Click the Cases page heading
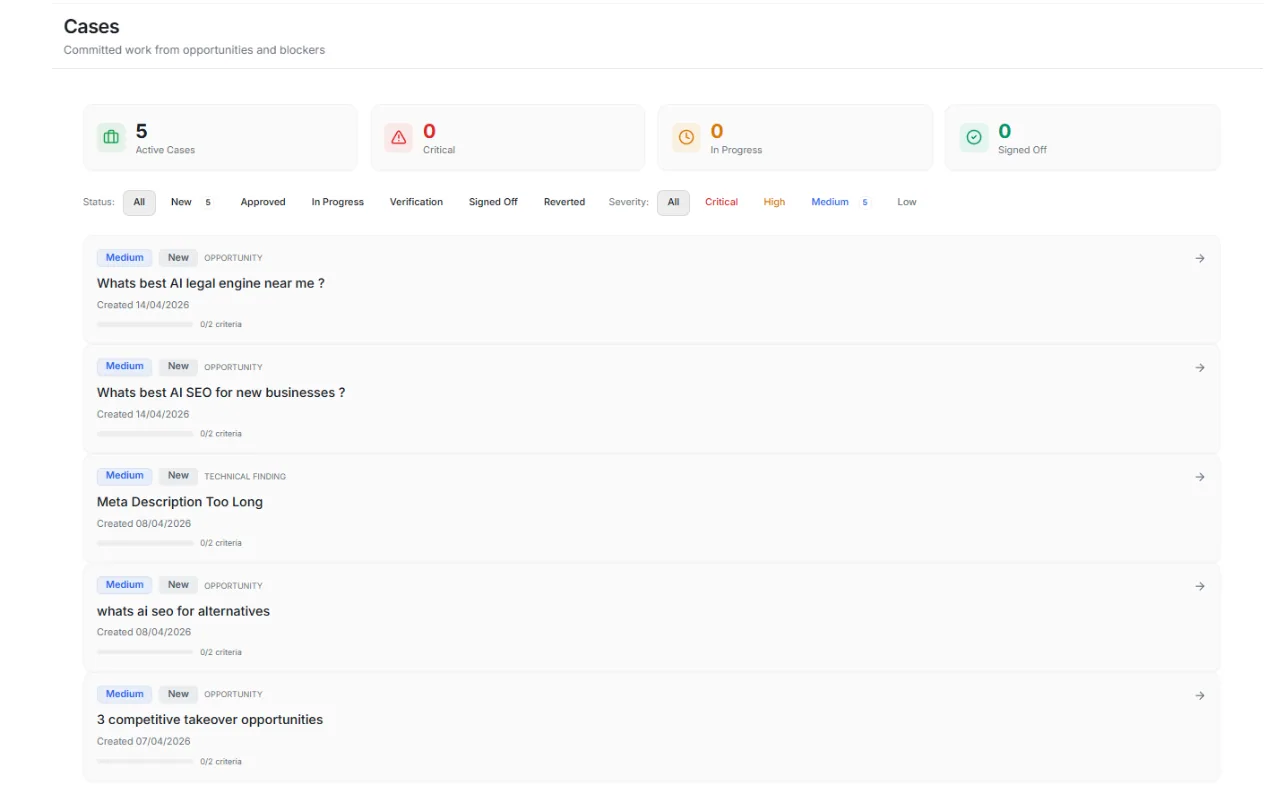1280x800 pixels. pyautogui.click(x=92, y=27)
